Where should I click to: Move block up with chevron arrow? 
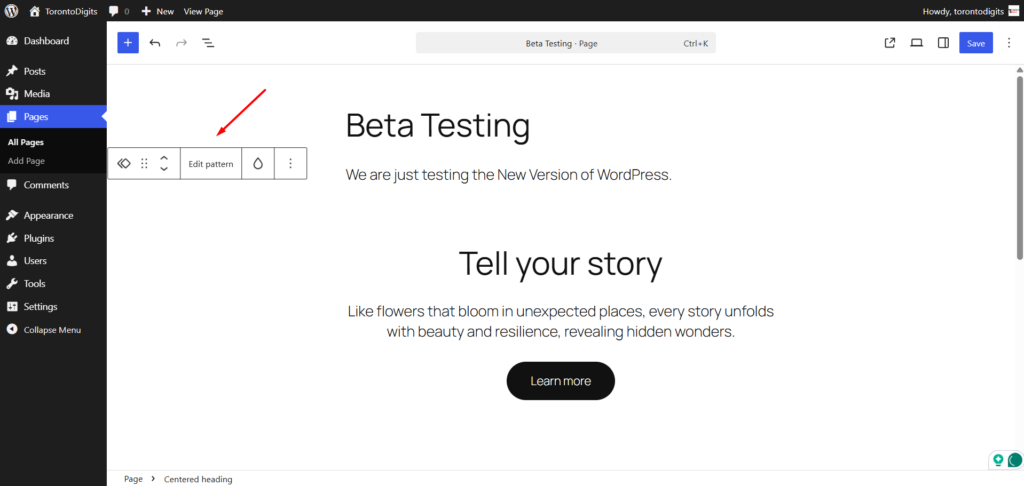pos(164,157)
